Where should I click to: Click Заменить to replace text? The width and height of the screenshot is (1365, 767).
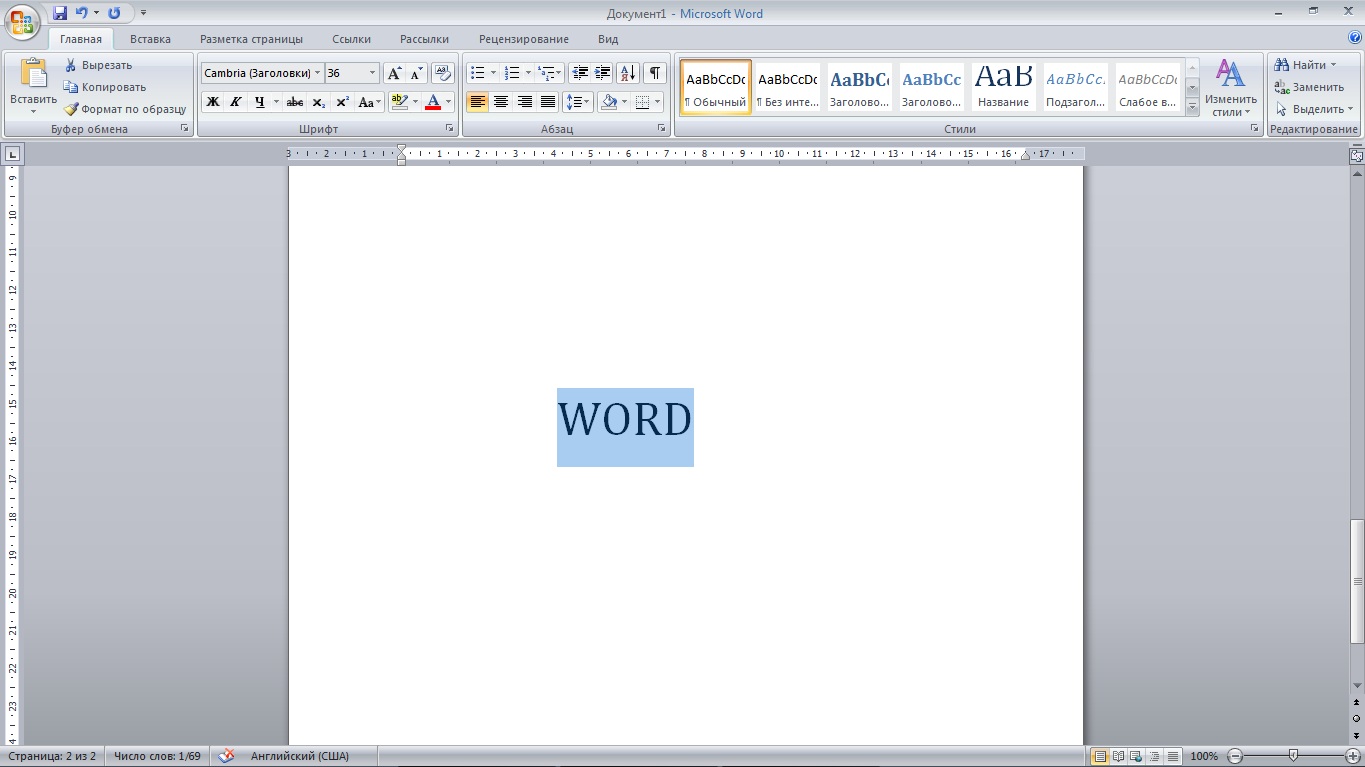click(1309, 87)
